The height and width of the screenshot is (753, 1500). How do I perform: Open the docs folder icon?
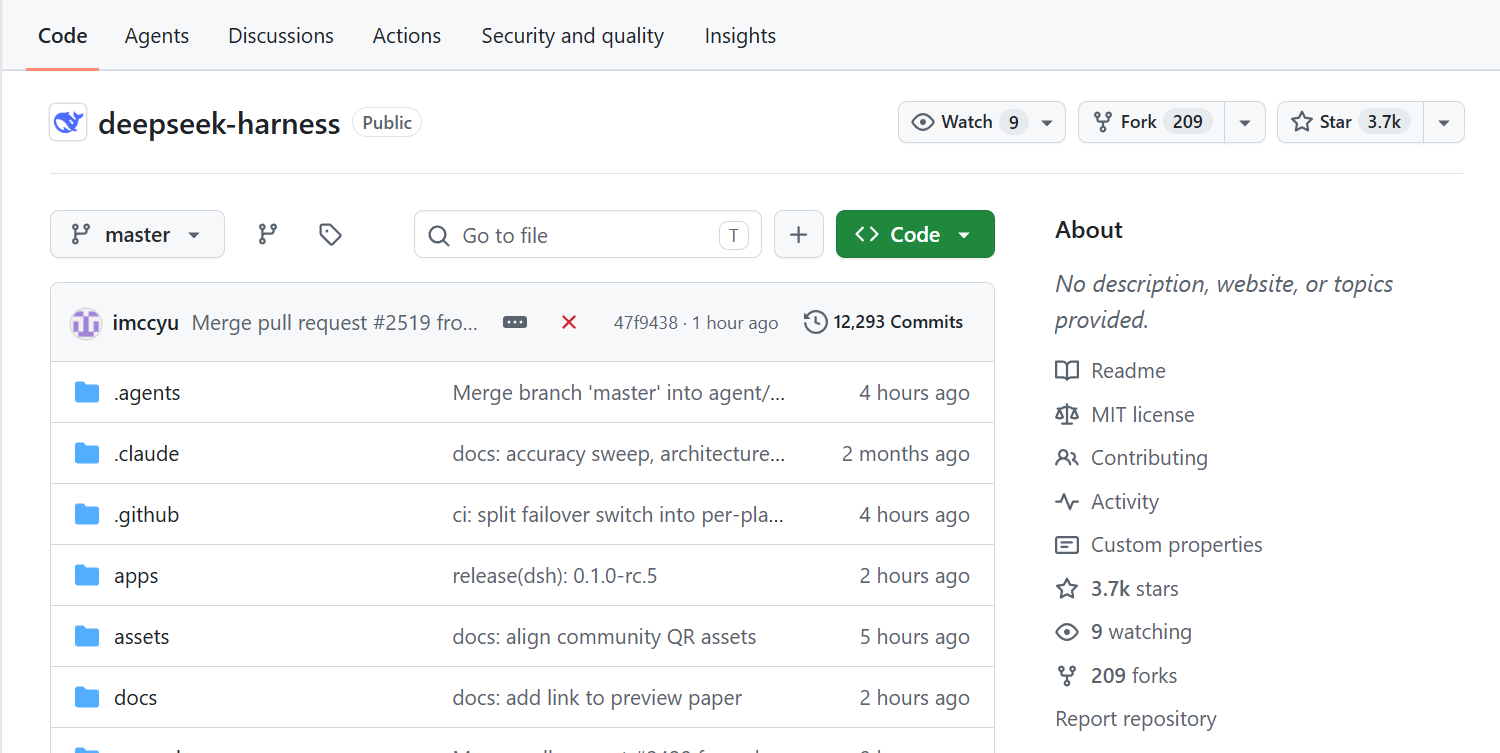87,697
